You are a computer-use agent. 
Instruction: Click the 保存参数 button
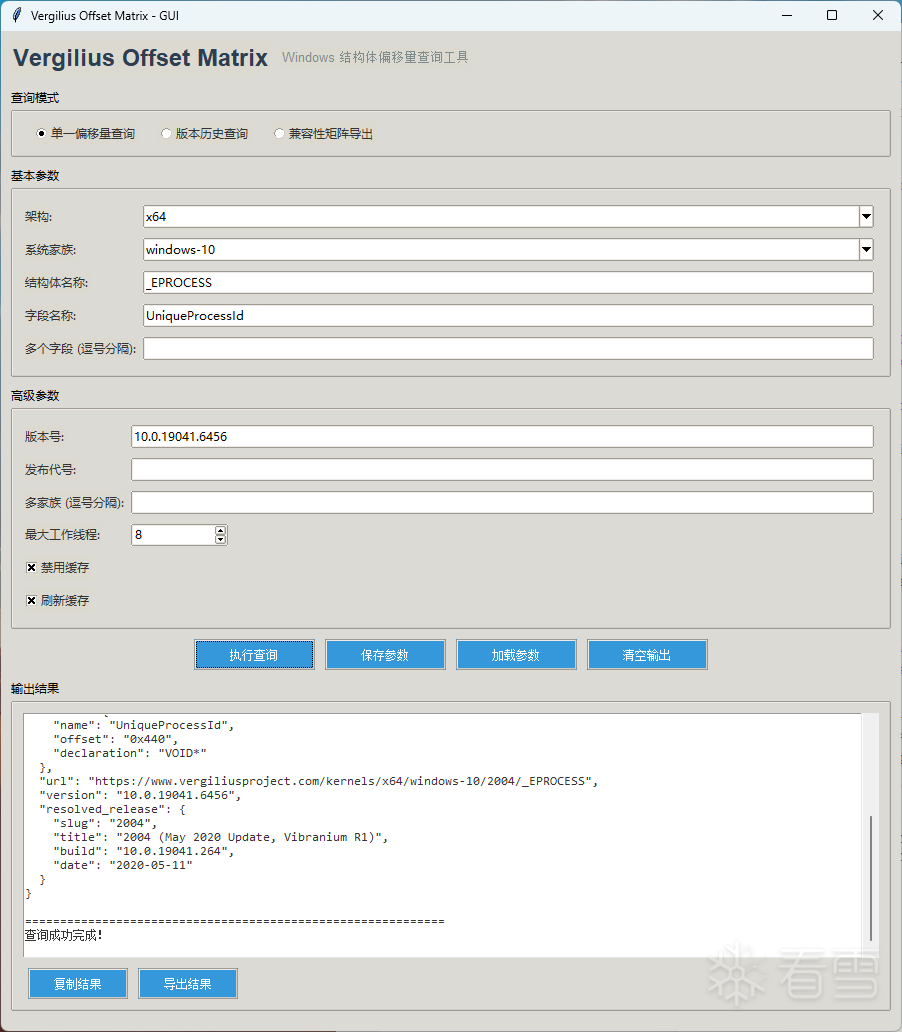click(385, 655)
